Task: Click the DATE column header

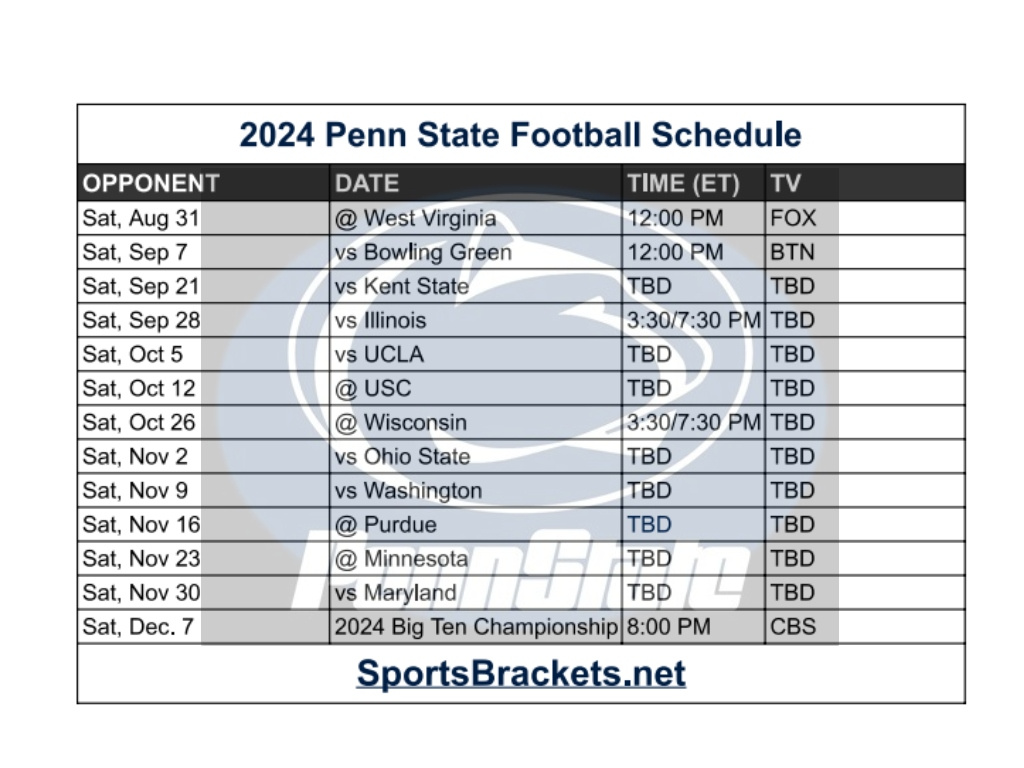Action: pyautogui.click(x=367, y=184)
